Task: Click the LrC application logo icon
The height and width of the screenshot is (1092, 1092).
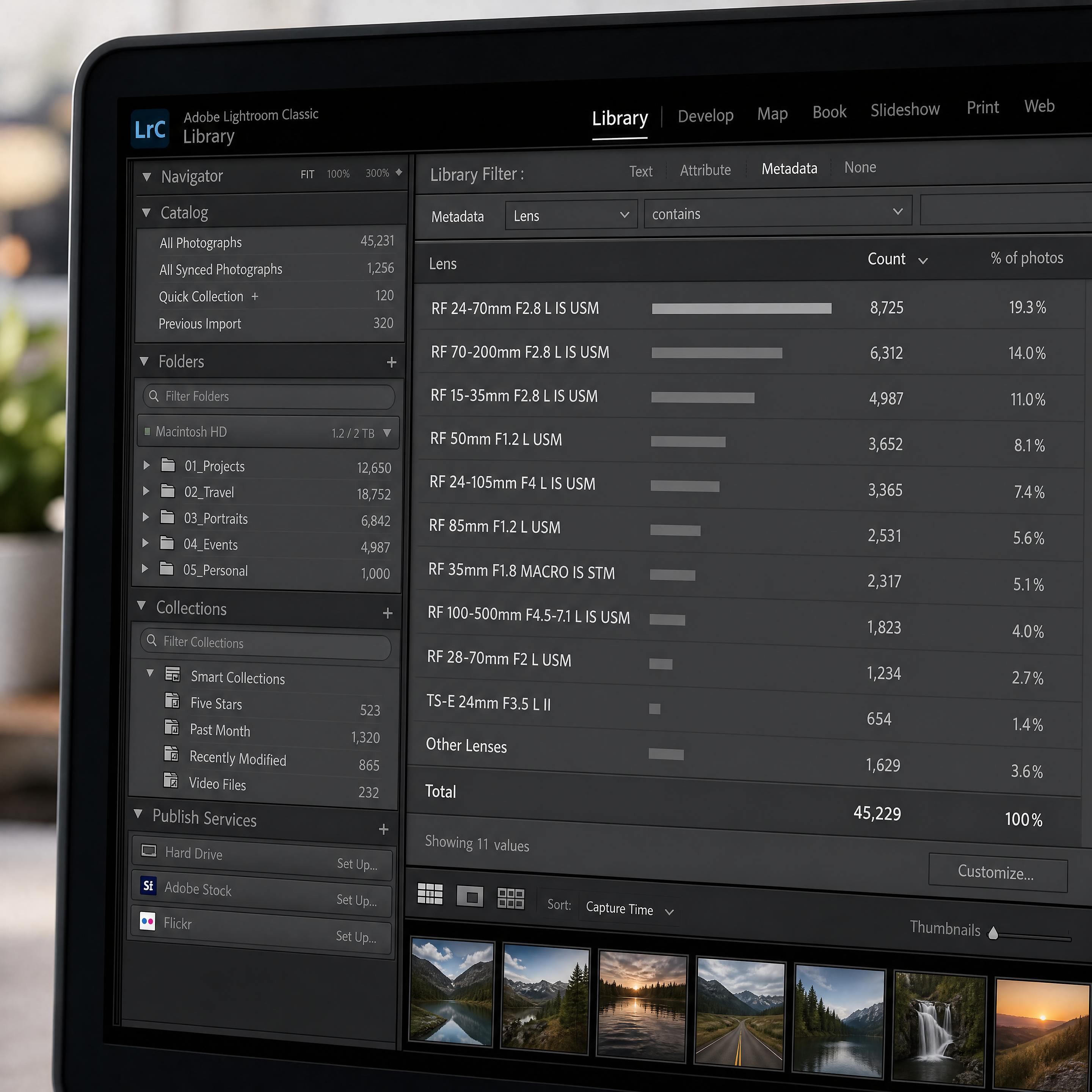Action: [x=150, y=128]
